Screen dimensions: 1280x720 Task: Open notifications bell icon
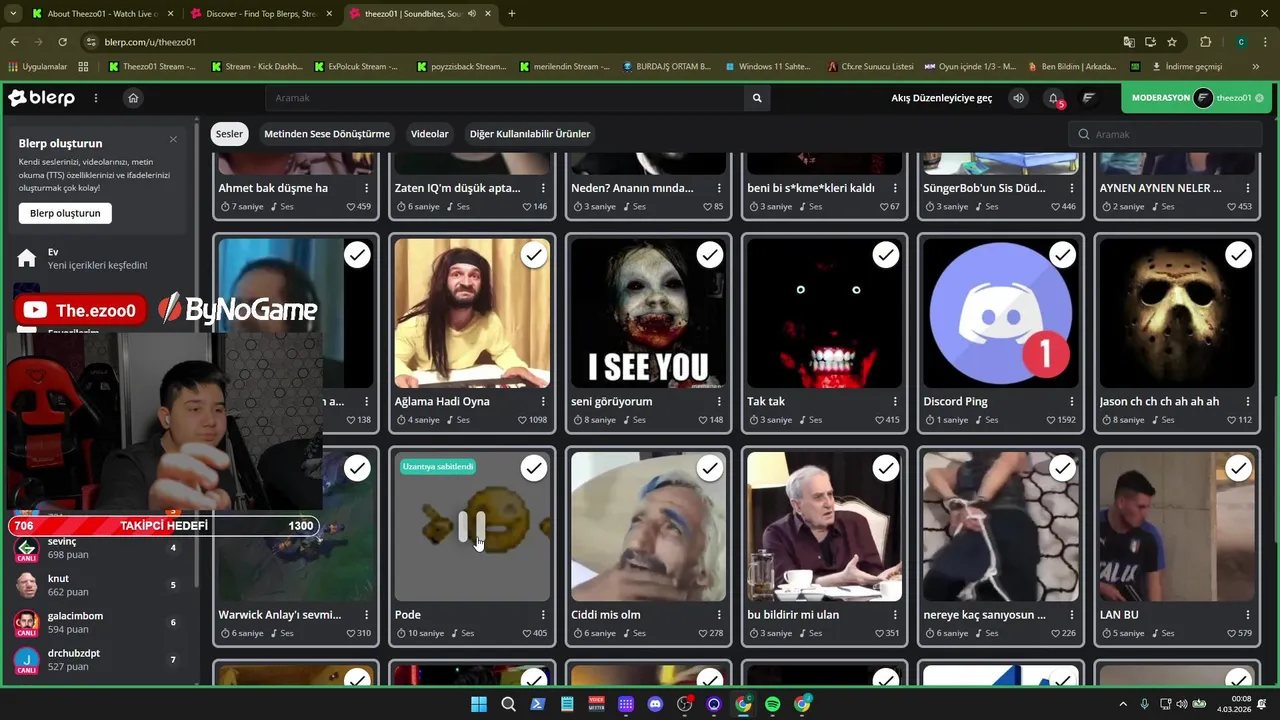click(1054, 98)
